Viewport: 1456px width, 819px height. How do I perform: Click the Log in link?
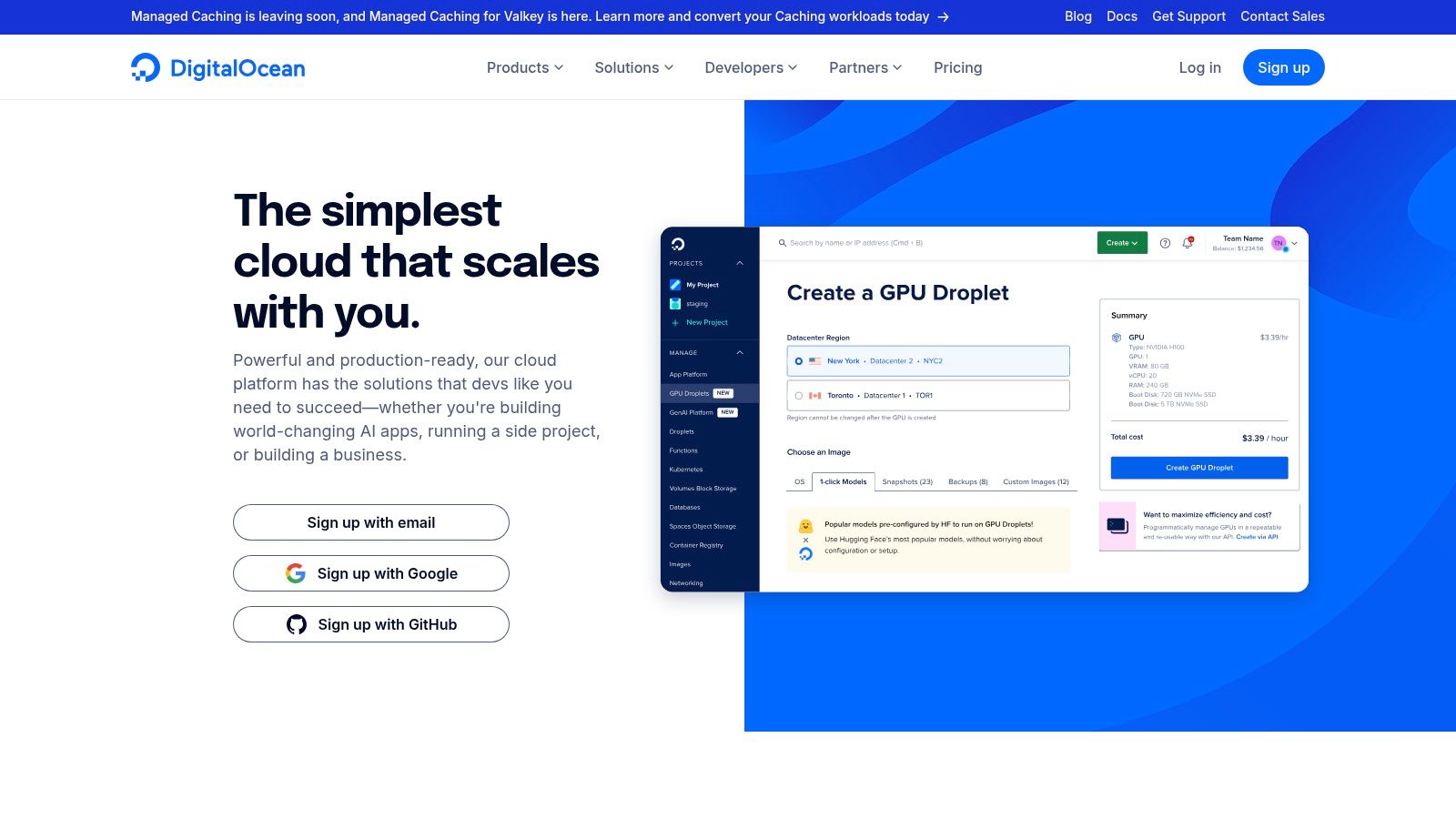click(x=1199, y=67)
